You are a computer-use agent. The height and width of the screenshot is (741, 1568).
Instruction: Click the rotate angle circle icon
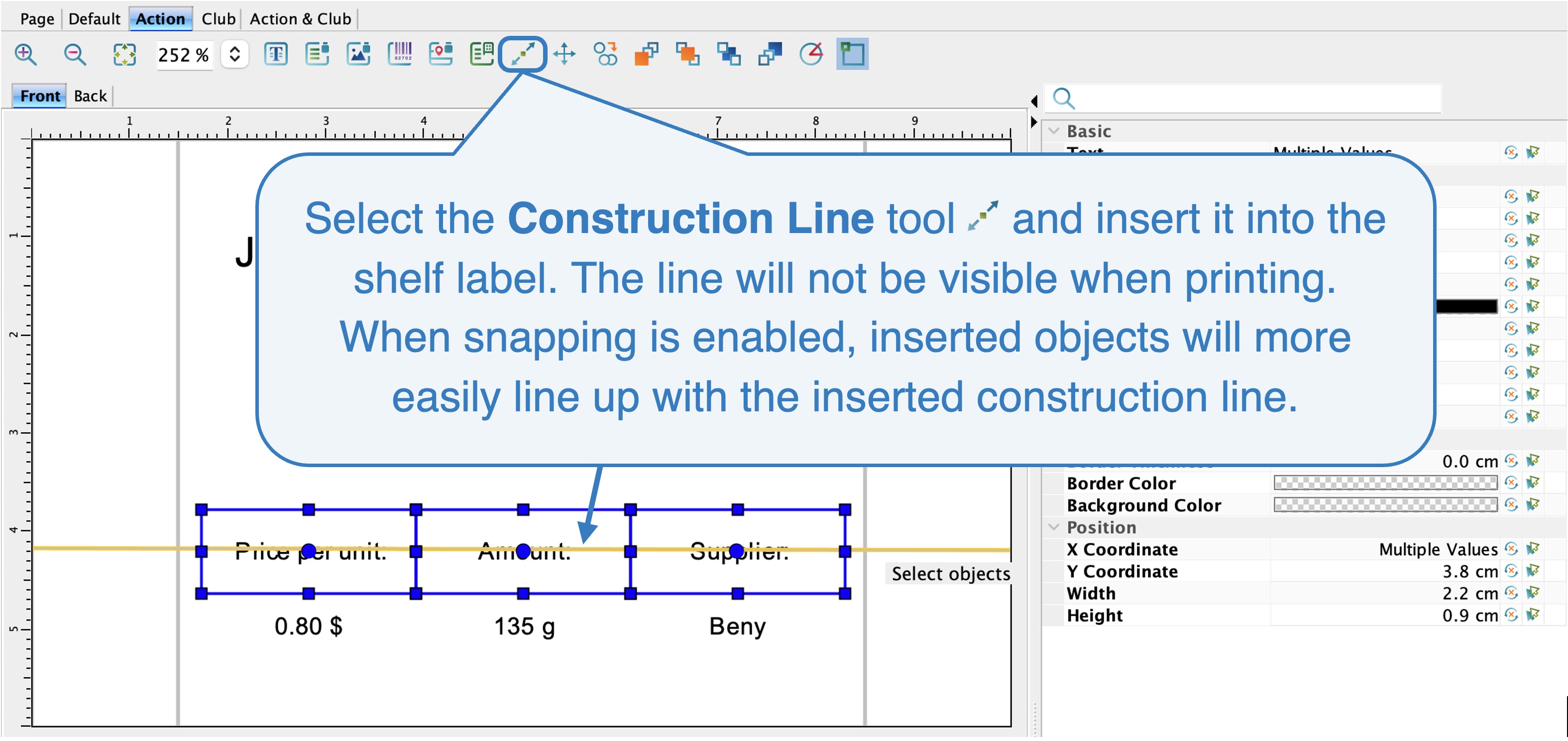(811, 55)
